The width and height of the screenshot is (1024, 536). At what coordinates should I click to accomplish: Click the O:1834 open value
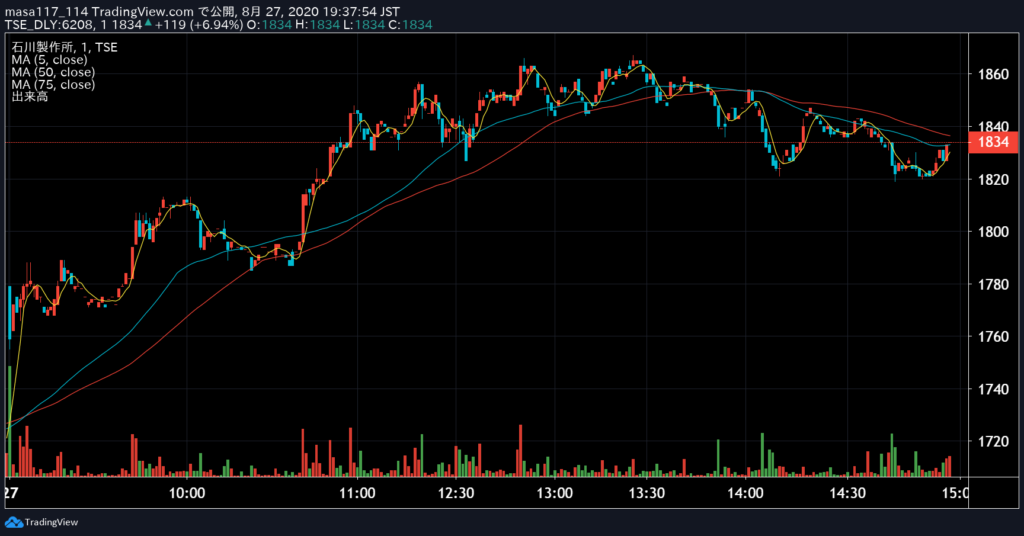[x=270, y=25]
